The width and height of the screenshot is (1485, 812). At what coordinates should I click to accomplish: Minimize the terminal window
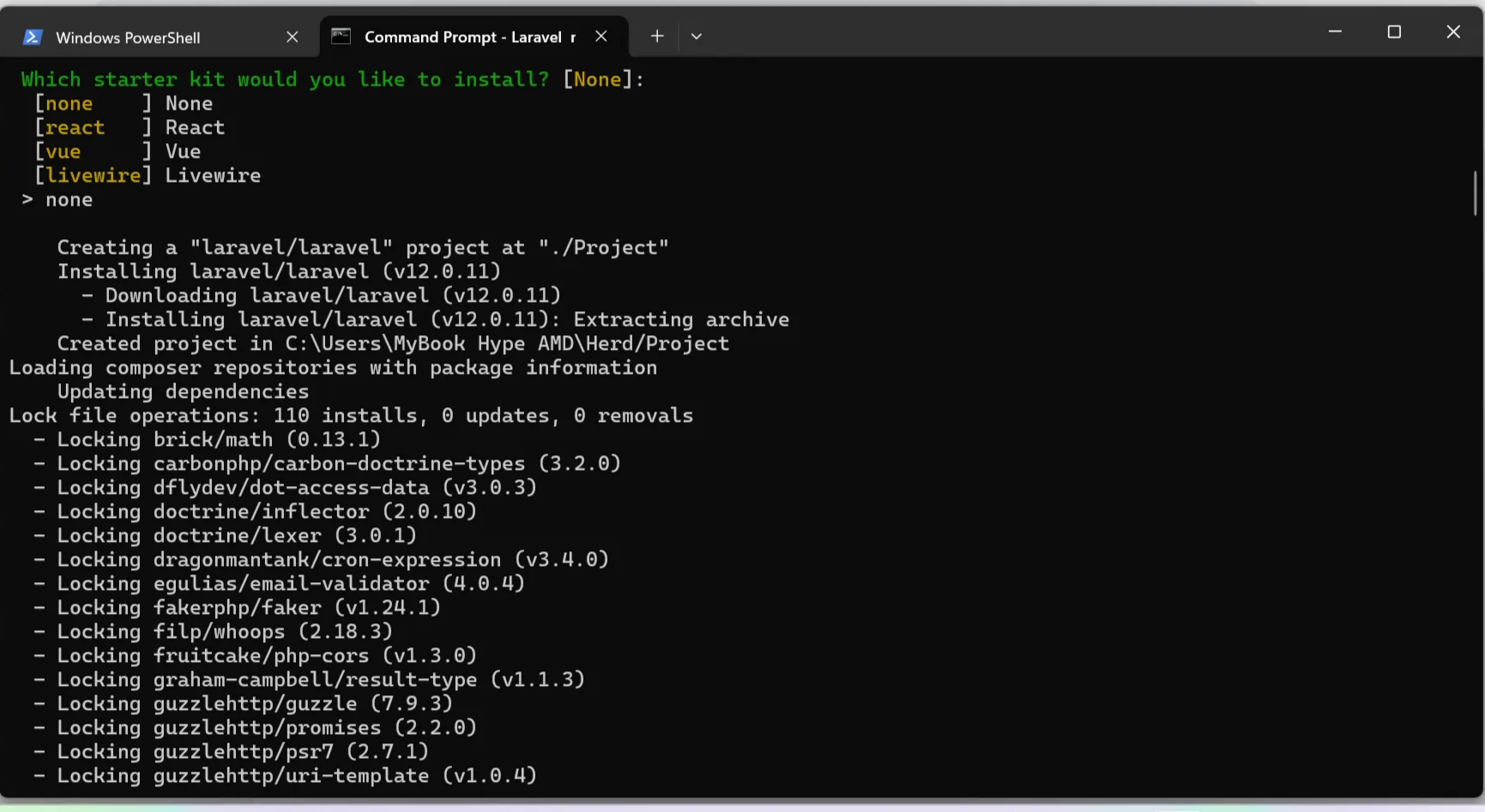(x=1335, y=32)
